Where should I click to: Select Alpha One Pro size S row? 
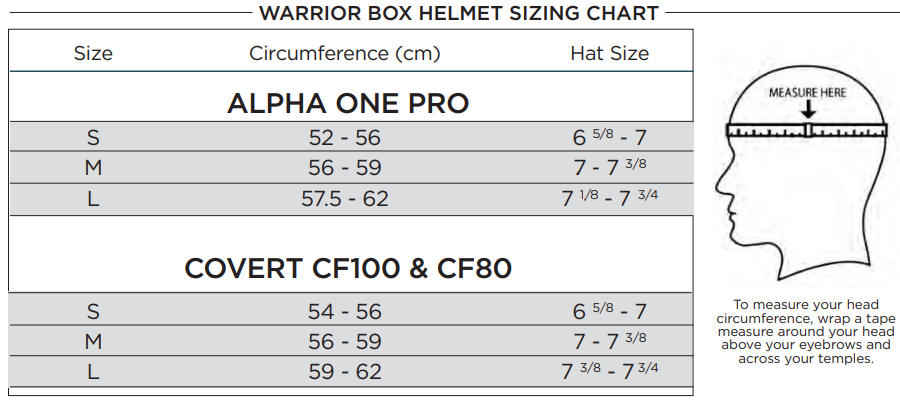click(x=351, y=137)
